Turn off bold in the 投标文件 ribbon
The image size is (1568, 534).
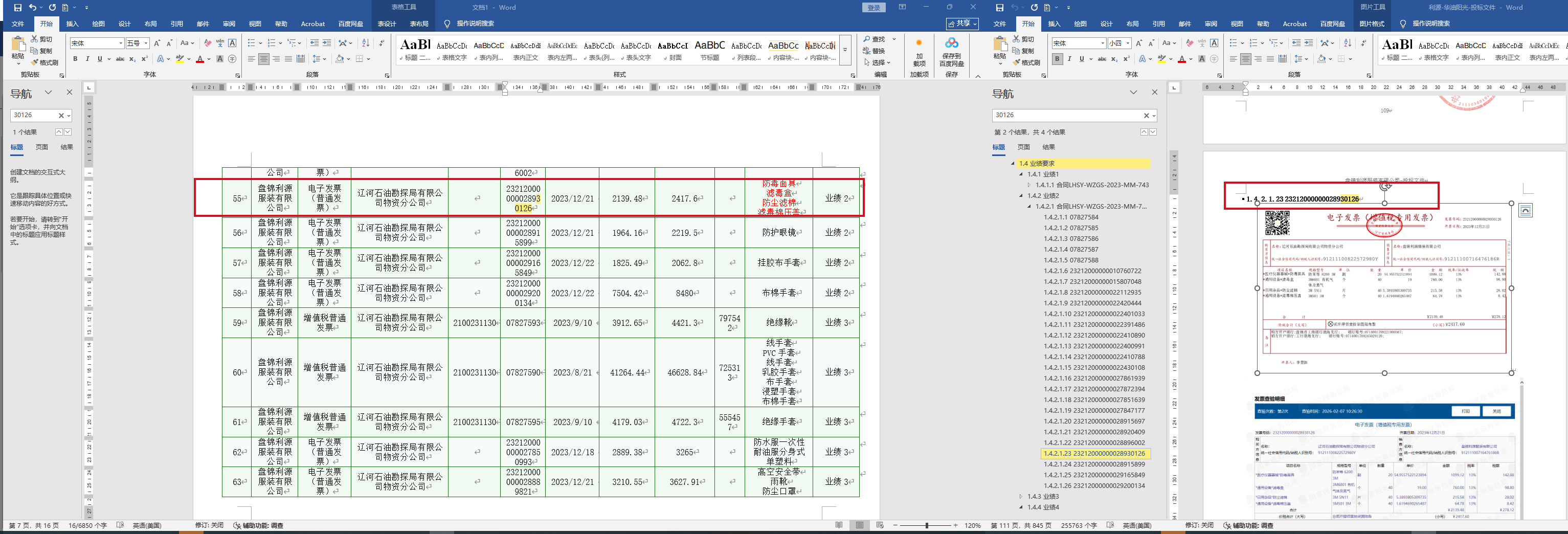[1057, 59]
